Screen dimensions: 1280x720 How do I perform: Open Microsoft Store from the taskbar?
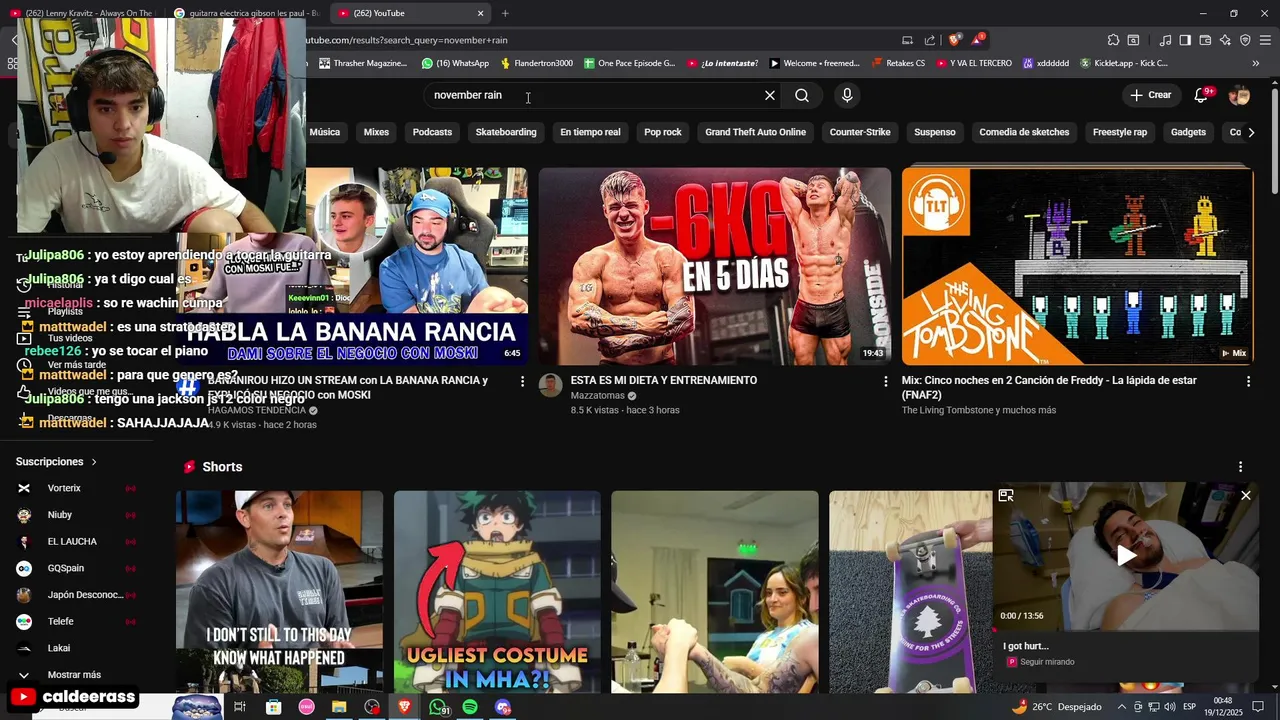pos(273,707)
